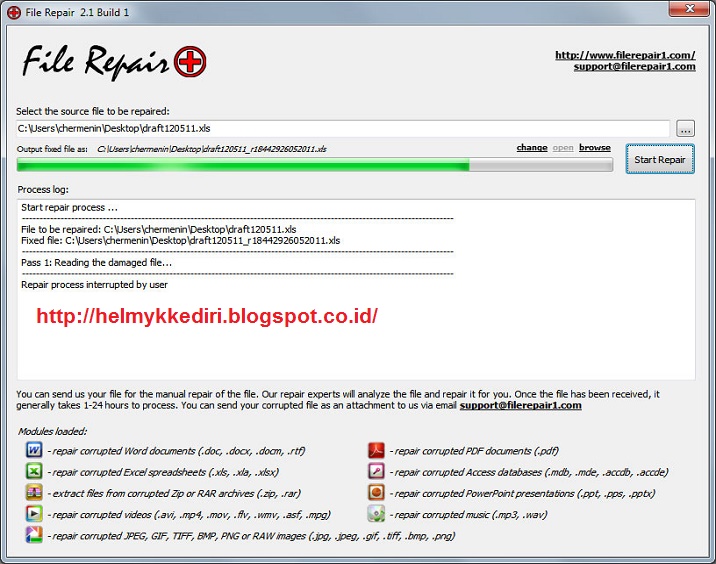Image resolution: width=716 pixels, height=564 pixels.
Task: Click 'Pass 1: Reading the damaged file...' line
Action: 96,263
